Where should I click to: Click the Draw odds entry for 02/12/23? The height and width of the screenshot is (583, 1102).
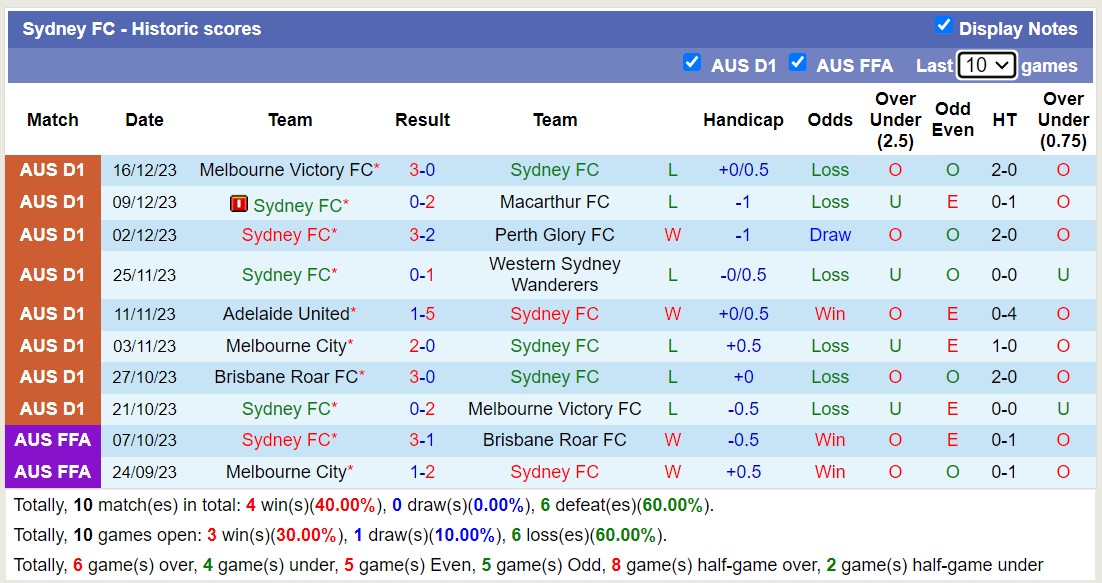830,235
